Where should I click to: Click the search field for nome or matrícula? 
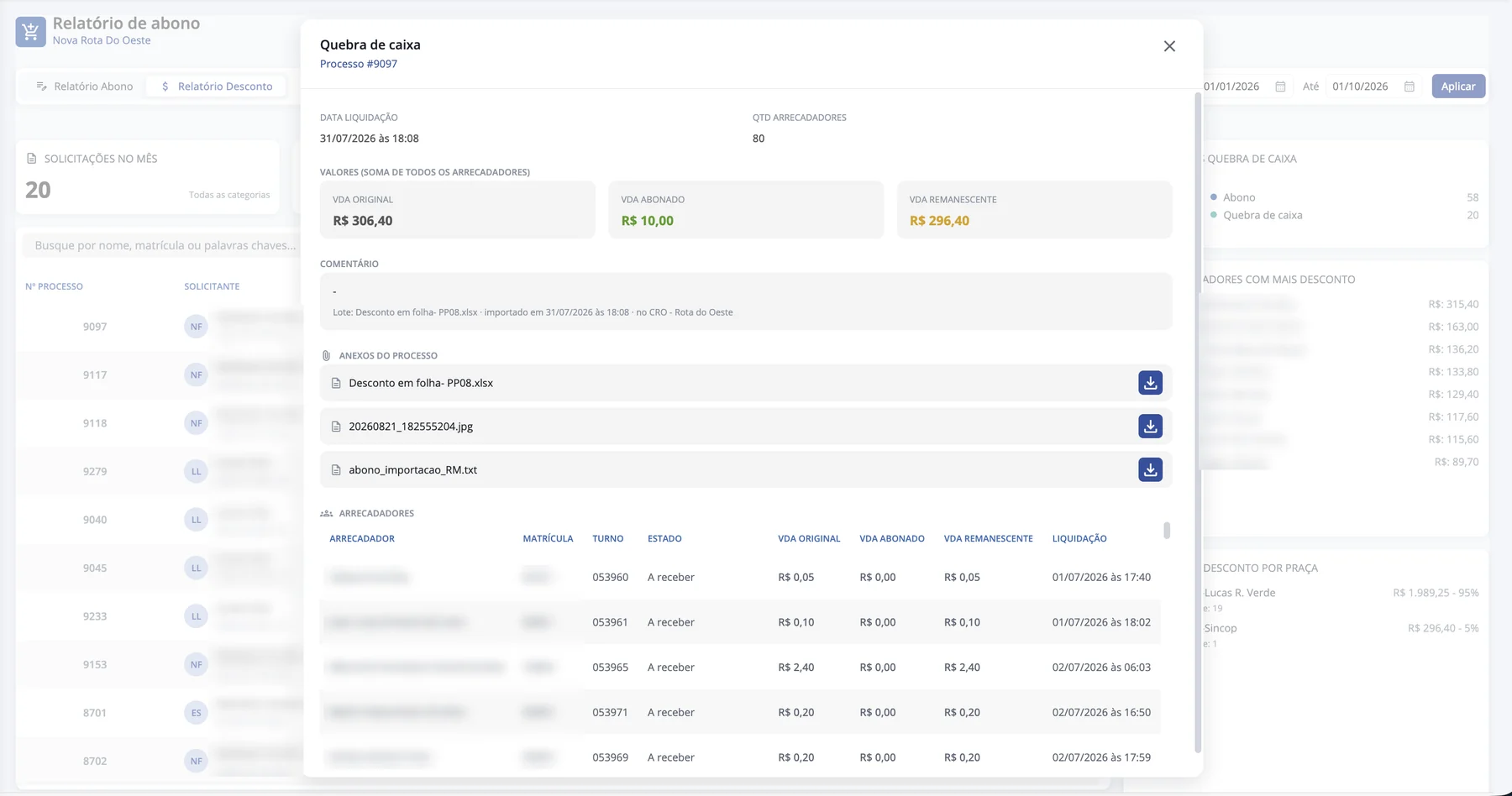[x=164, y=245]
